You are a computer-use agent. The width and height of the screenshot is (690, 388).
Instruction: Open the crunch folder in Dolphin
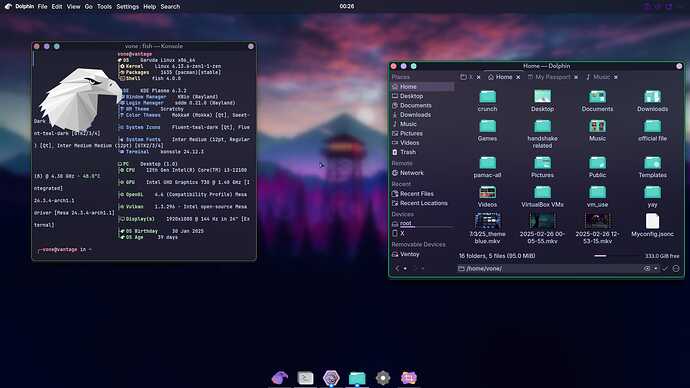pos(487,100)
